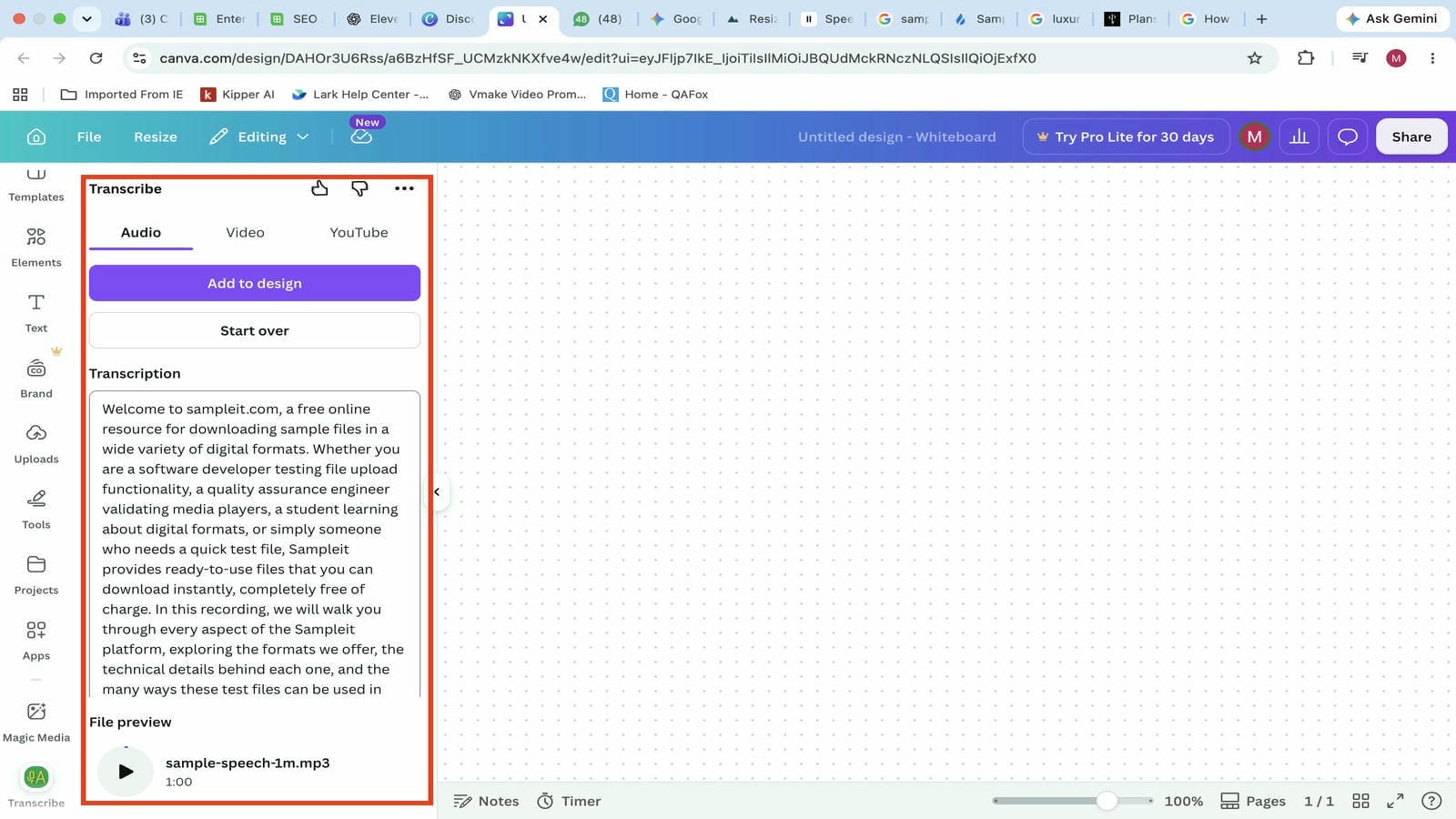This screenshot has width=1456, height=819.
Task: Open the File menu
Action: (89, 136)
